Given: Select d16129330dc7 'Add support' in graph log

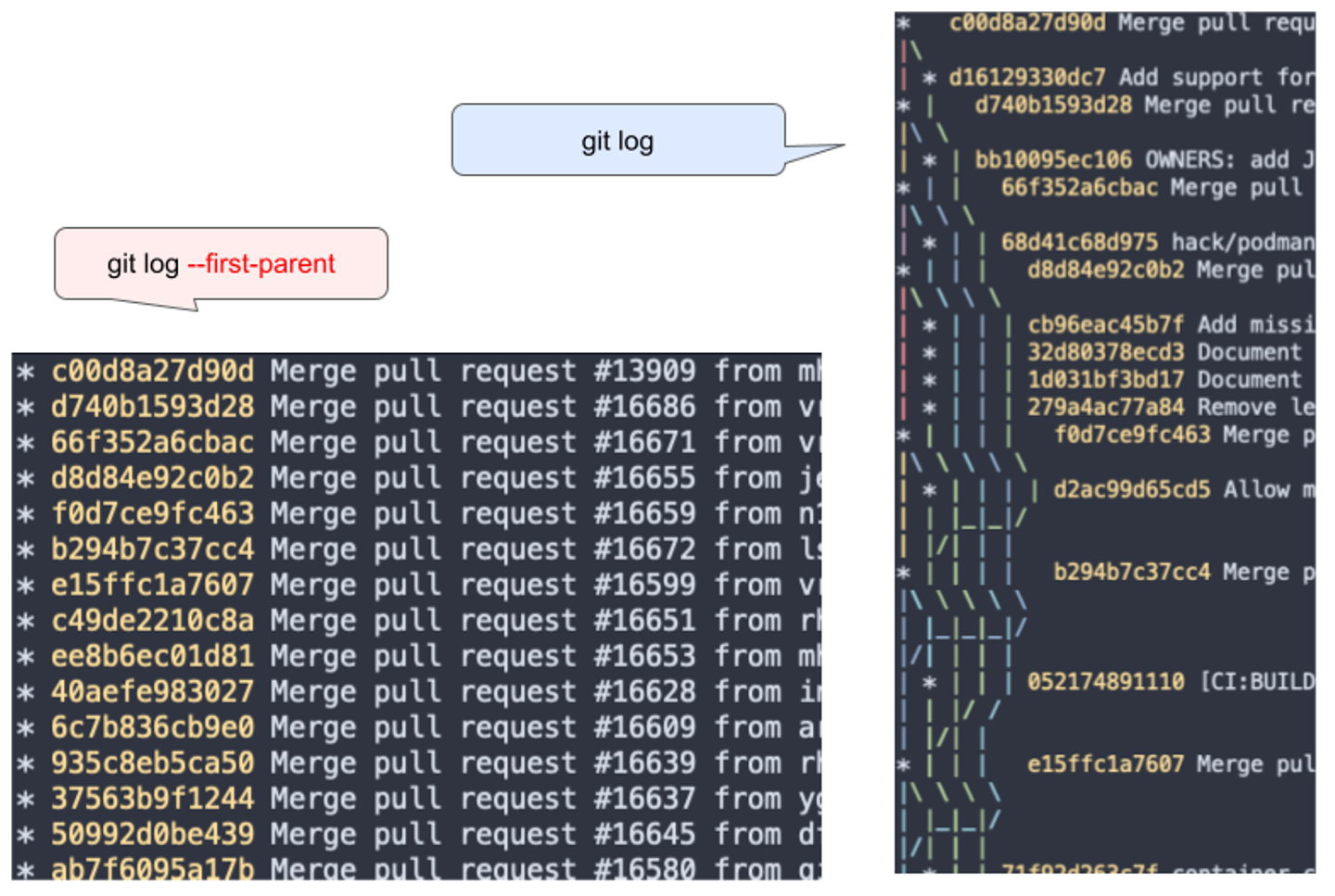Looking at the screenshot, I should click(1131, 78).
